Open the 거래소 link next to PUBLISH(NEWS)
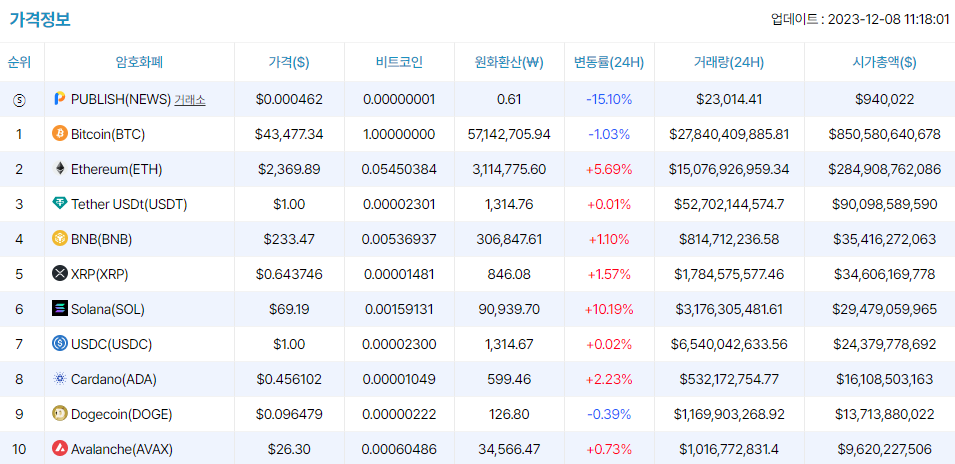Screen dimensions: 955x464 click(x=189, y=99)
